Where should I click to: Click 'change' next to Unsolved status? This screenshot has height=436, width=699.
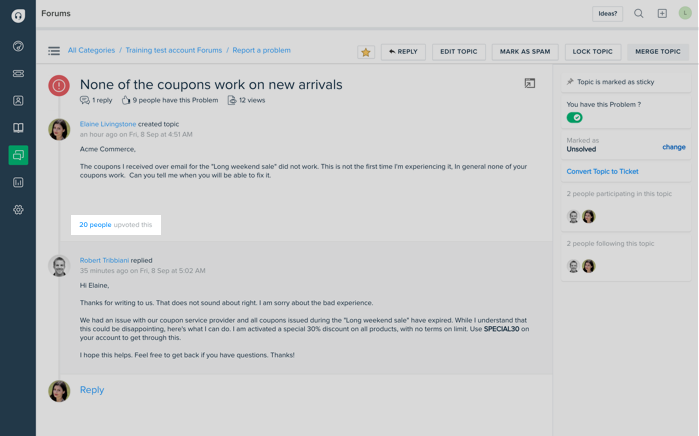pyautogui.click(x=673, y=147)
